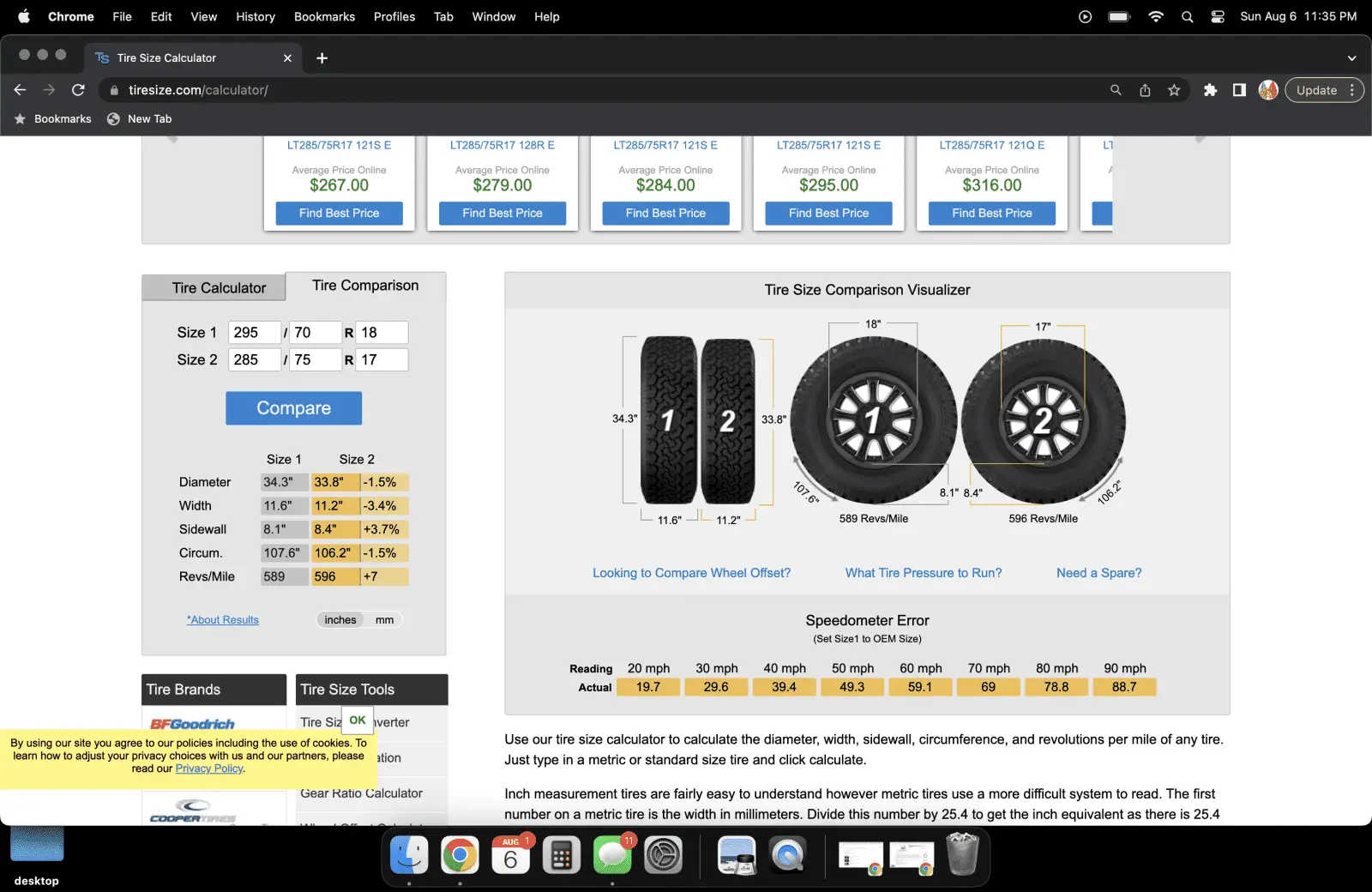
Task: Reload the tiresize.com page
Action: [x=78, y=90]
